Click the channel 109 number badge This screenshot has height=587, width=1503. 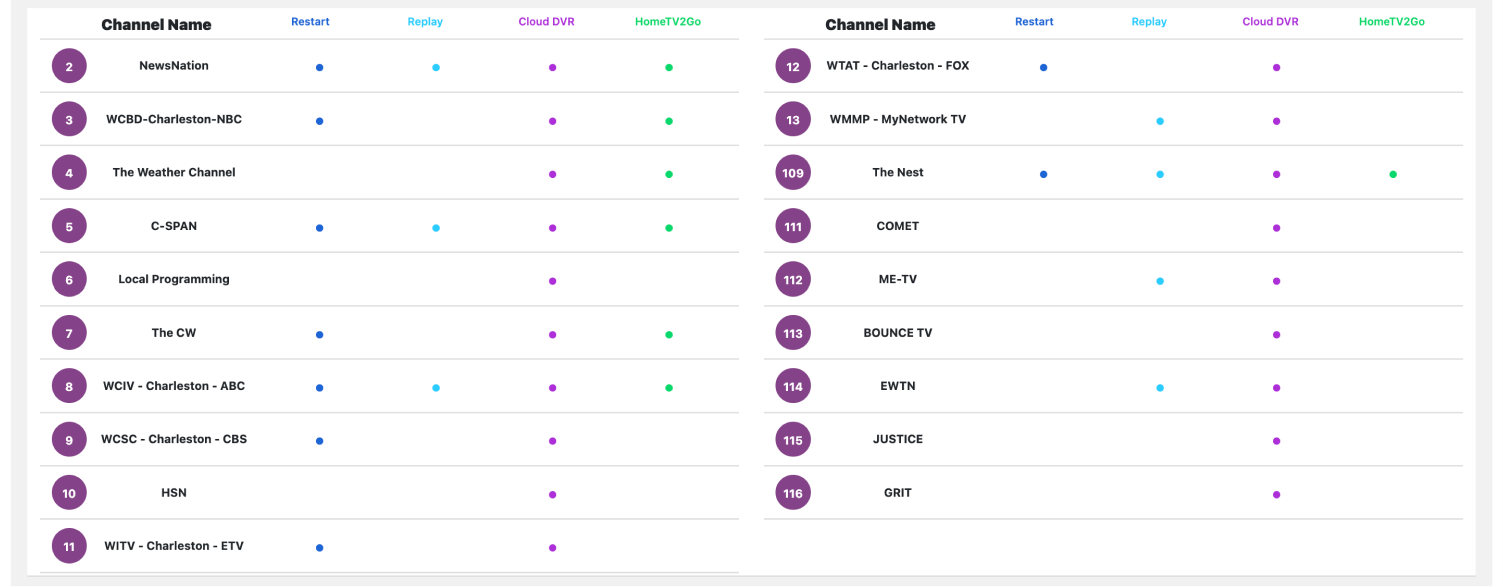(x=793, y=173)
